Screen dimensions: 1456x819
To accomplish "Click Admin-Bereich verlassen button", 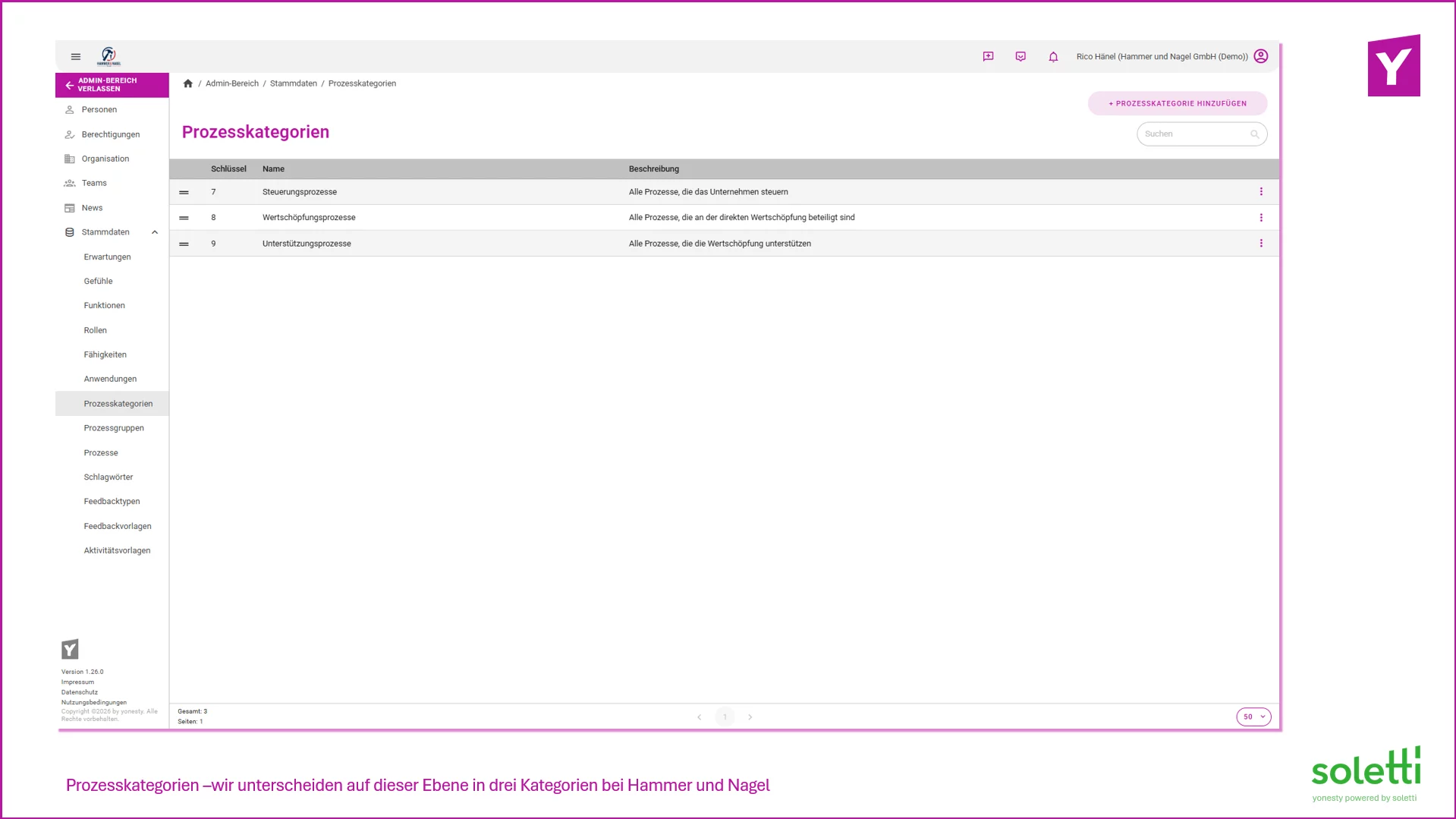I will pos(112,85).
